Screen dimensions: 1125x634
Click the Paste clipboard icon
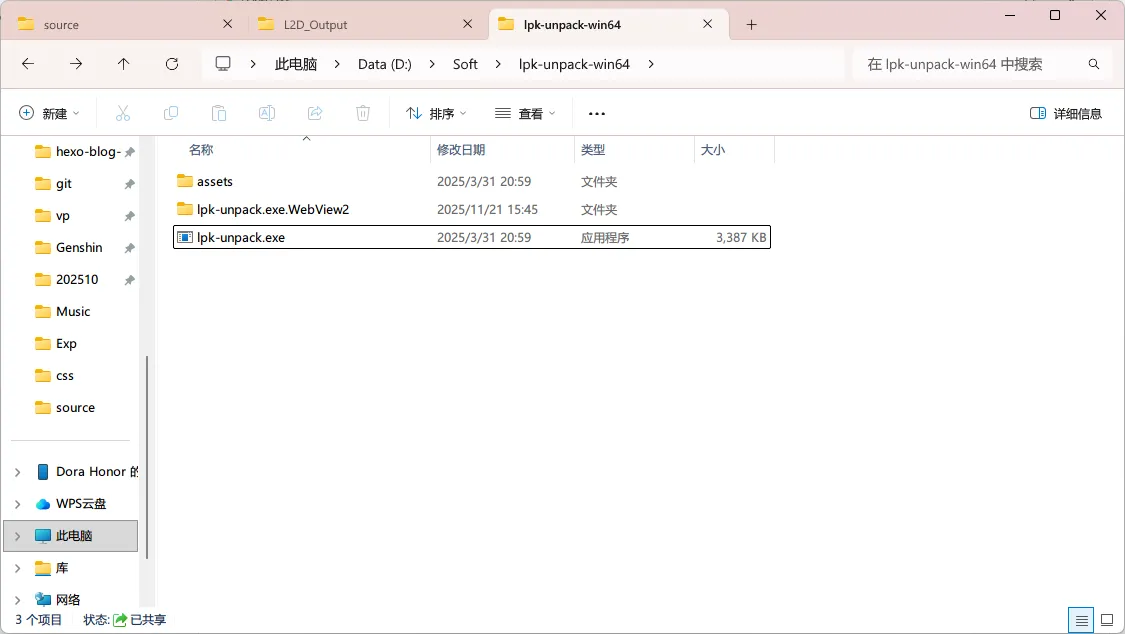tap(219, 113)
